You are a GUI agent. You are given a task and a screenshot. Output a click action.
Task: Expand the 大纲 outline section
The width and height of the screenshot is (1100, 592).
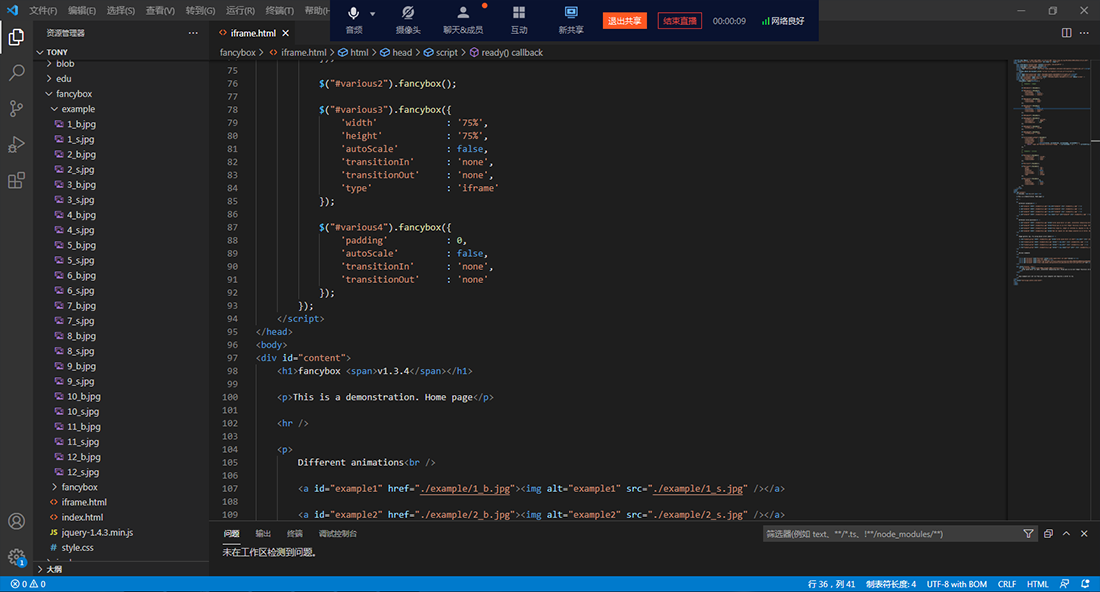[x=54, y=569]
